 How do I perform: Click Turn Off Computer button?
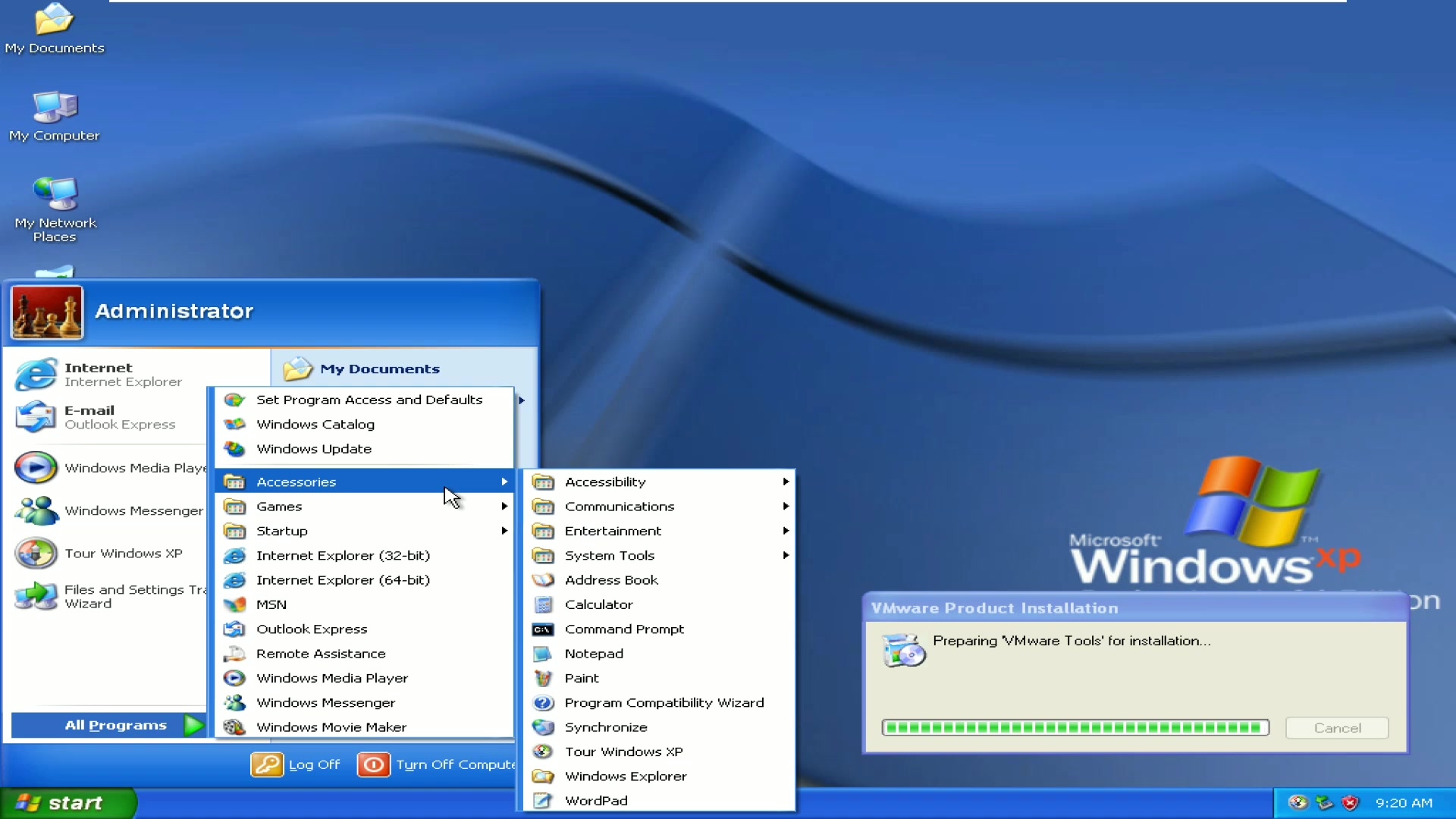[x=436, y=764]
